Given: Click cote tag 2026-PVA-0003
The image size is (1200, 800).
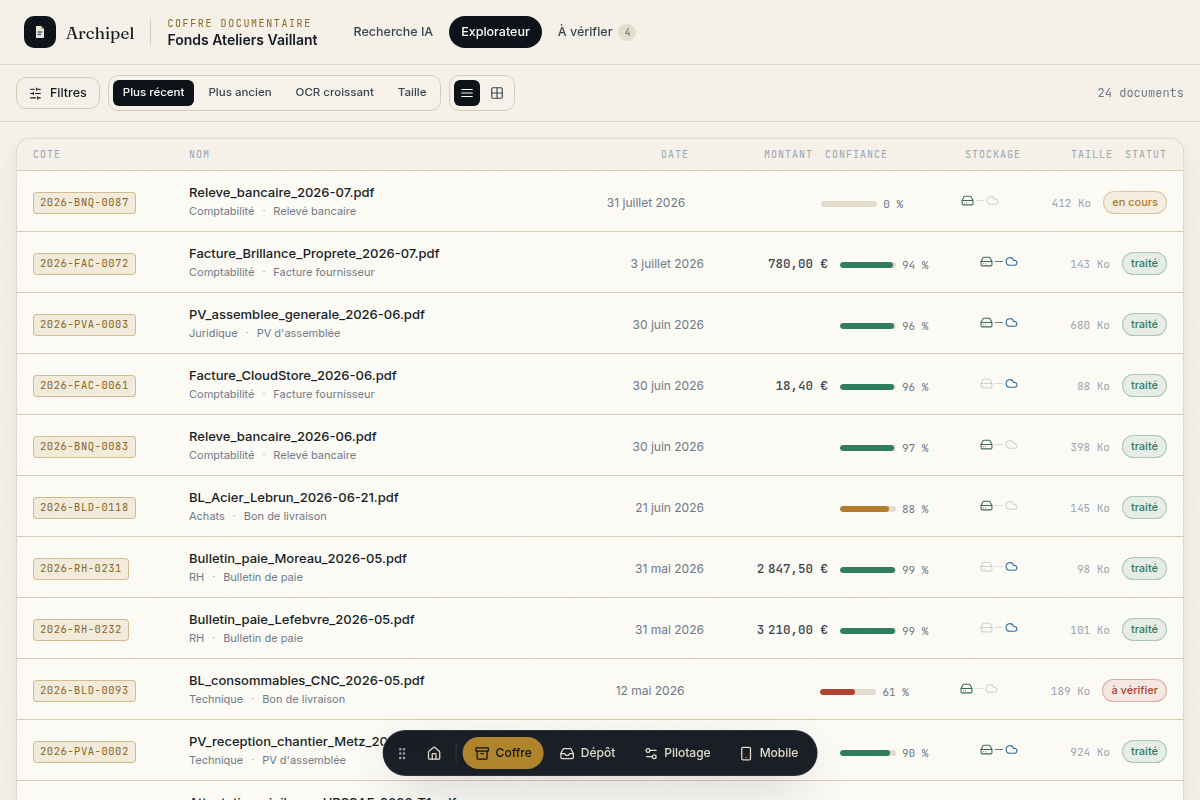Looking at the screenshot, I should tap(84, 325).
